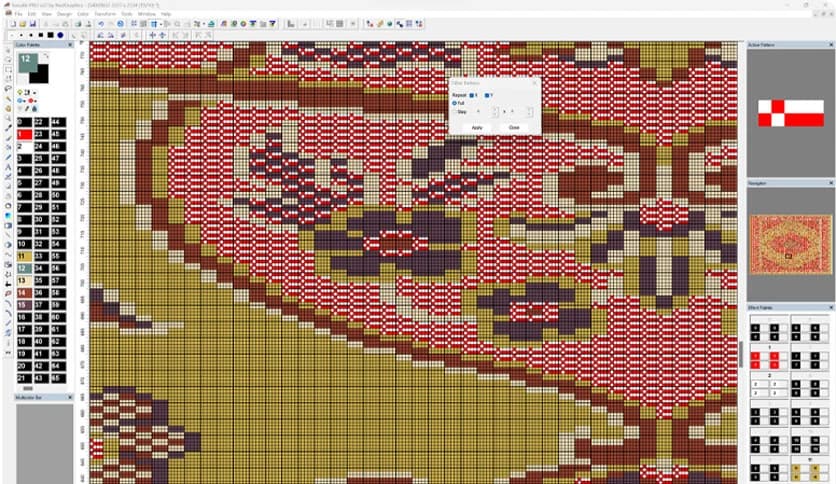Pick color swatch 44 in palette
Viewport: 836px width, 484px height.
coord(59,122)
